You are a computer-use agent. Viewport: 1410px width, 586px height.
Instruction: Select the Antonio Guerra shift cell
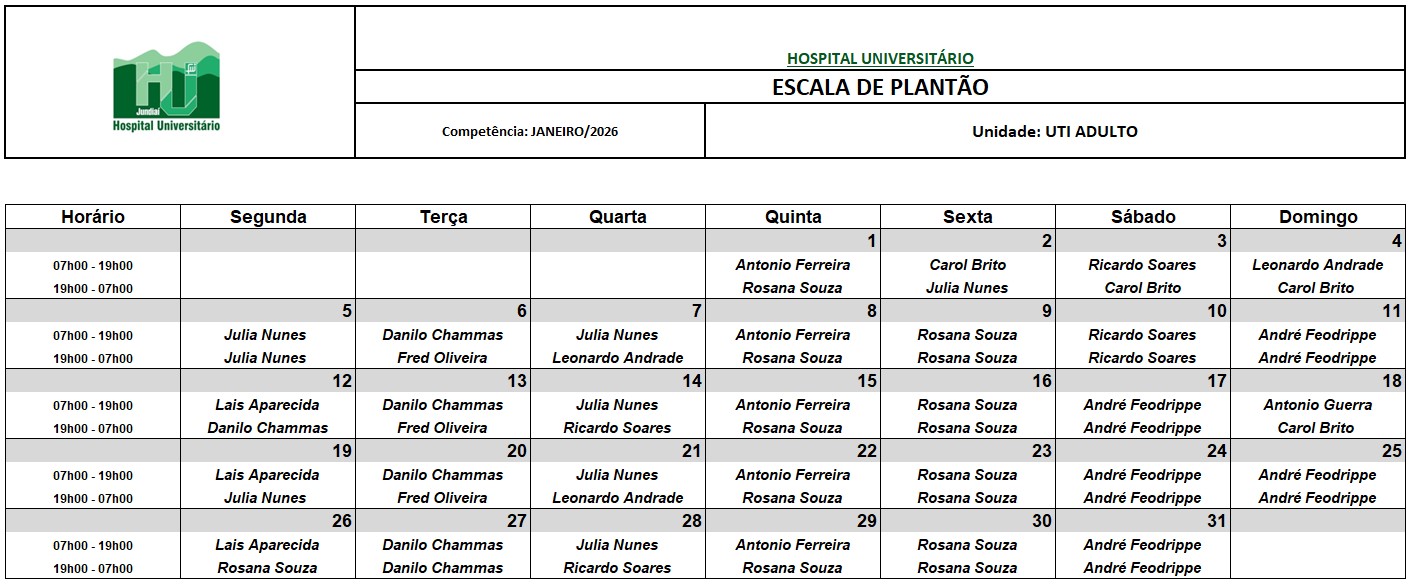[1317, 405]
